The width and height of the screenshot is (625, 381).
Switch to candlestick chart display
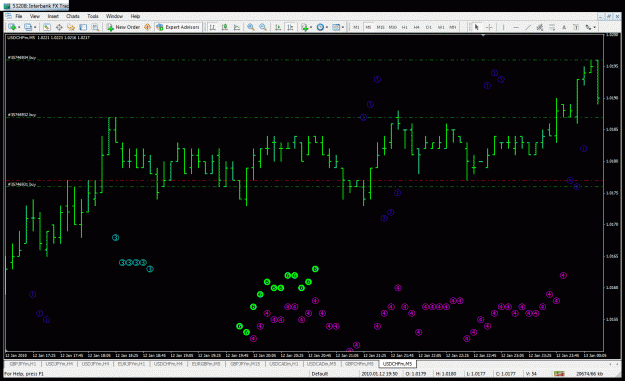pyautogui.click(x=225, y=27)
